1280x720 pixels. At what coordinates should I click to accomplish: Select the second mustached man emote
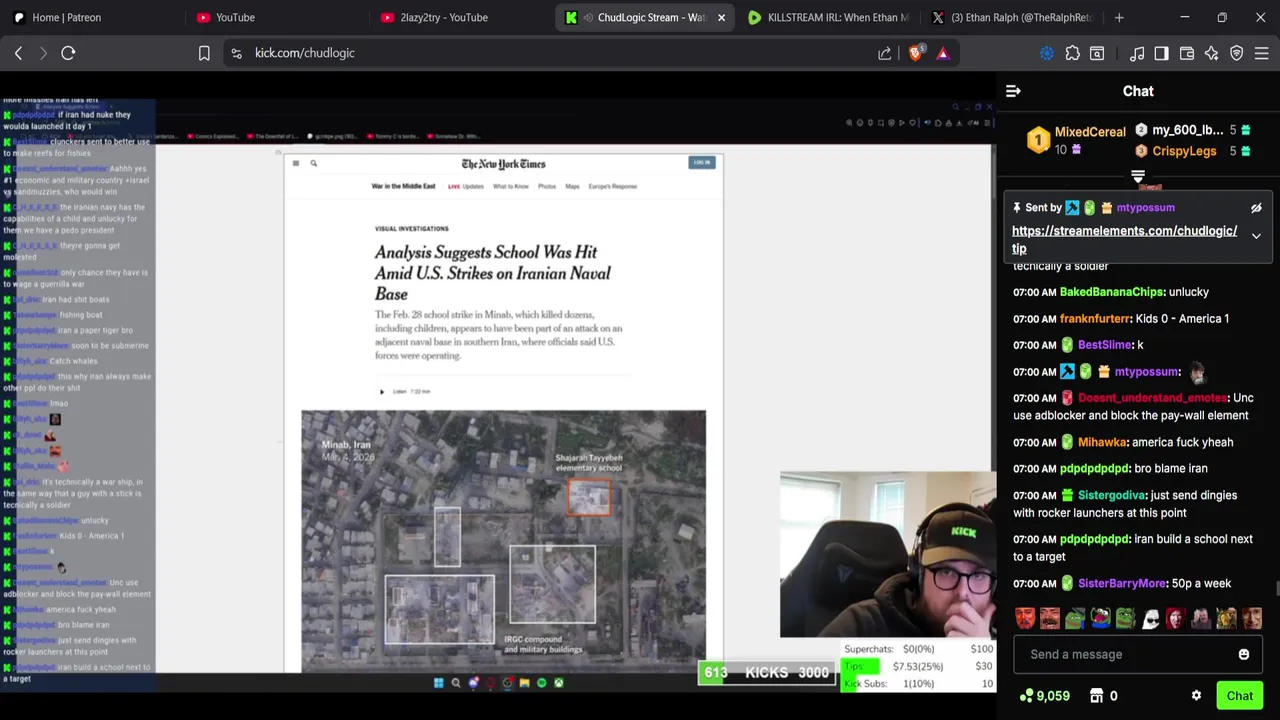(x=1050, y=618)
